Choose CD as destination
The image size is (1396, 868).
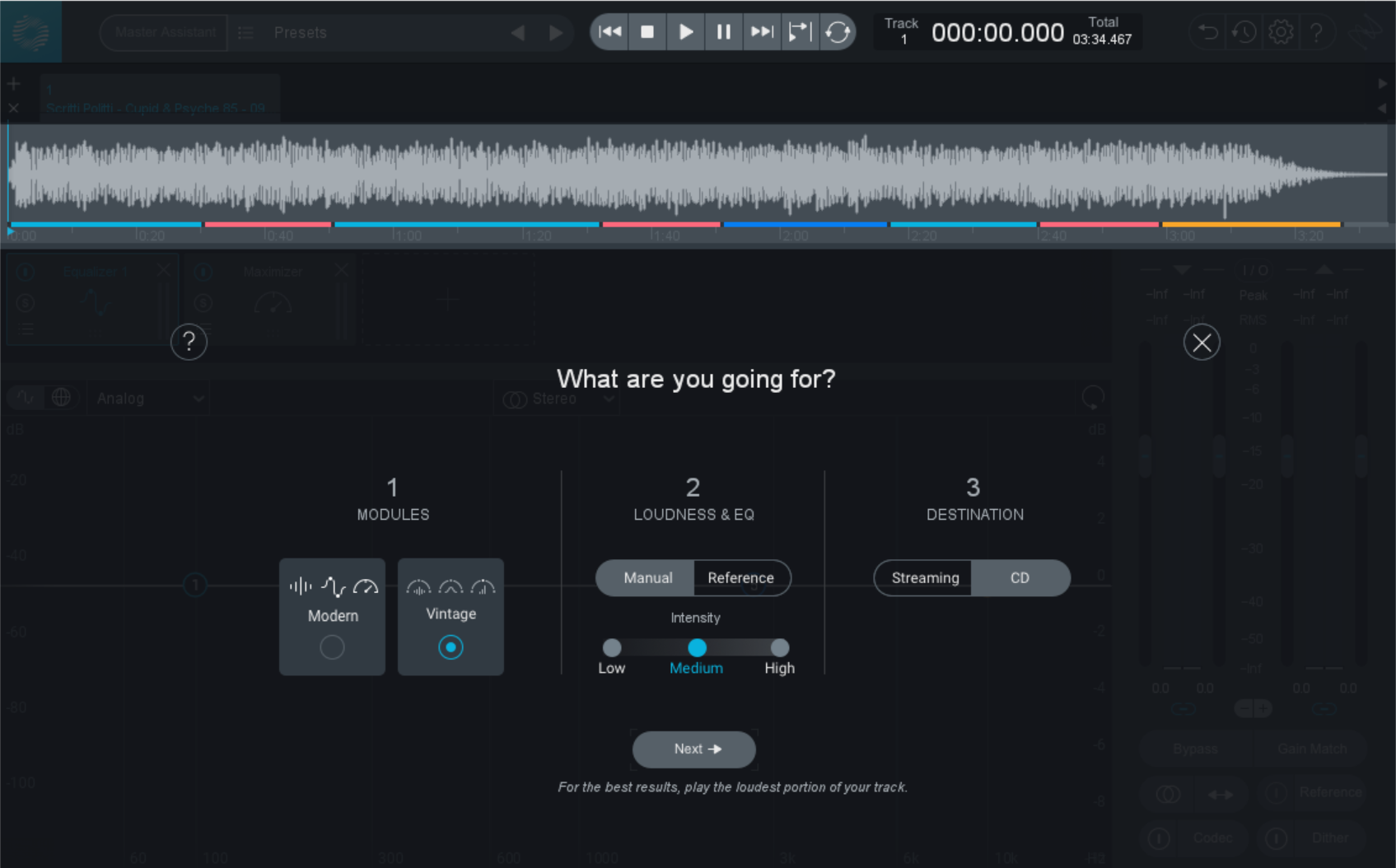pyautogui.click(x=1020, y=578)
